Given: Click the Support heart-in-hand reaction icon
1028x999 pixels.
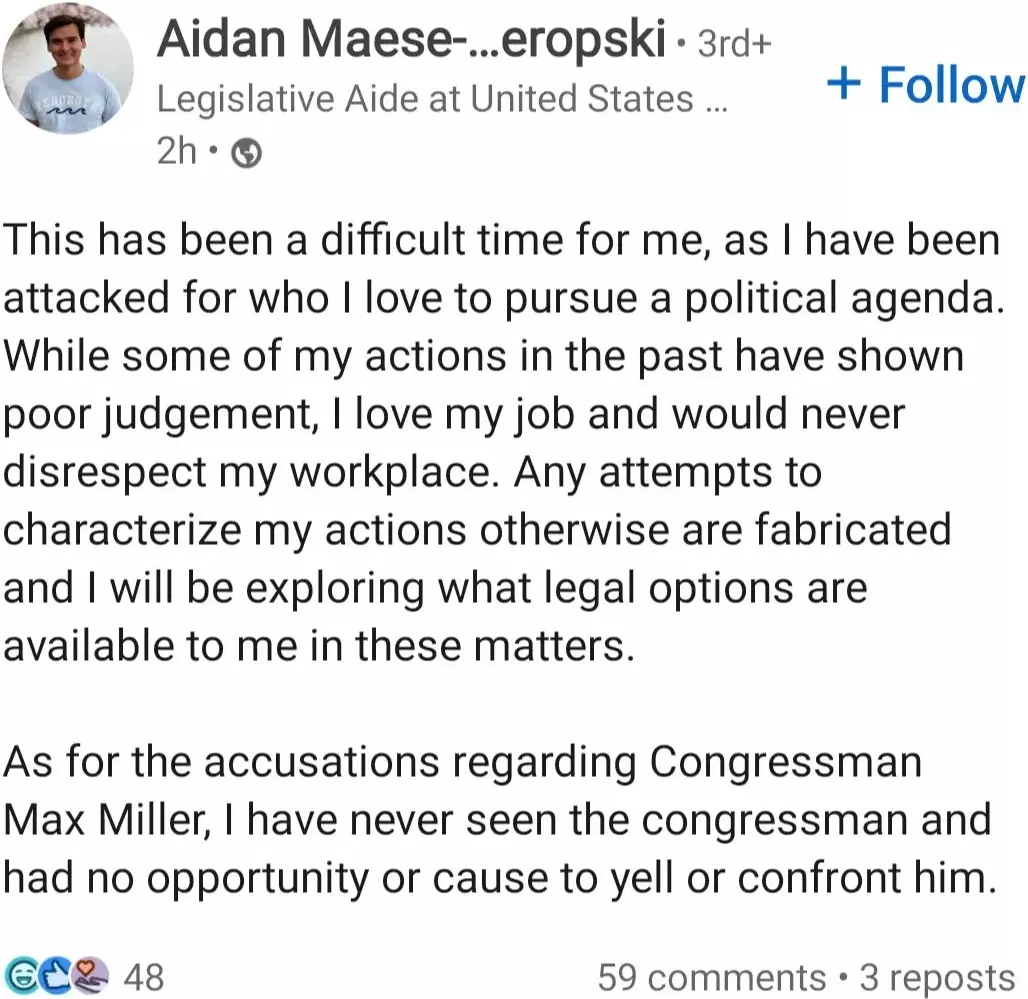Looking at the screenshot, I should tap(90, 975).
